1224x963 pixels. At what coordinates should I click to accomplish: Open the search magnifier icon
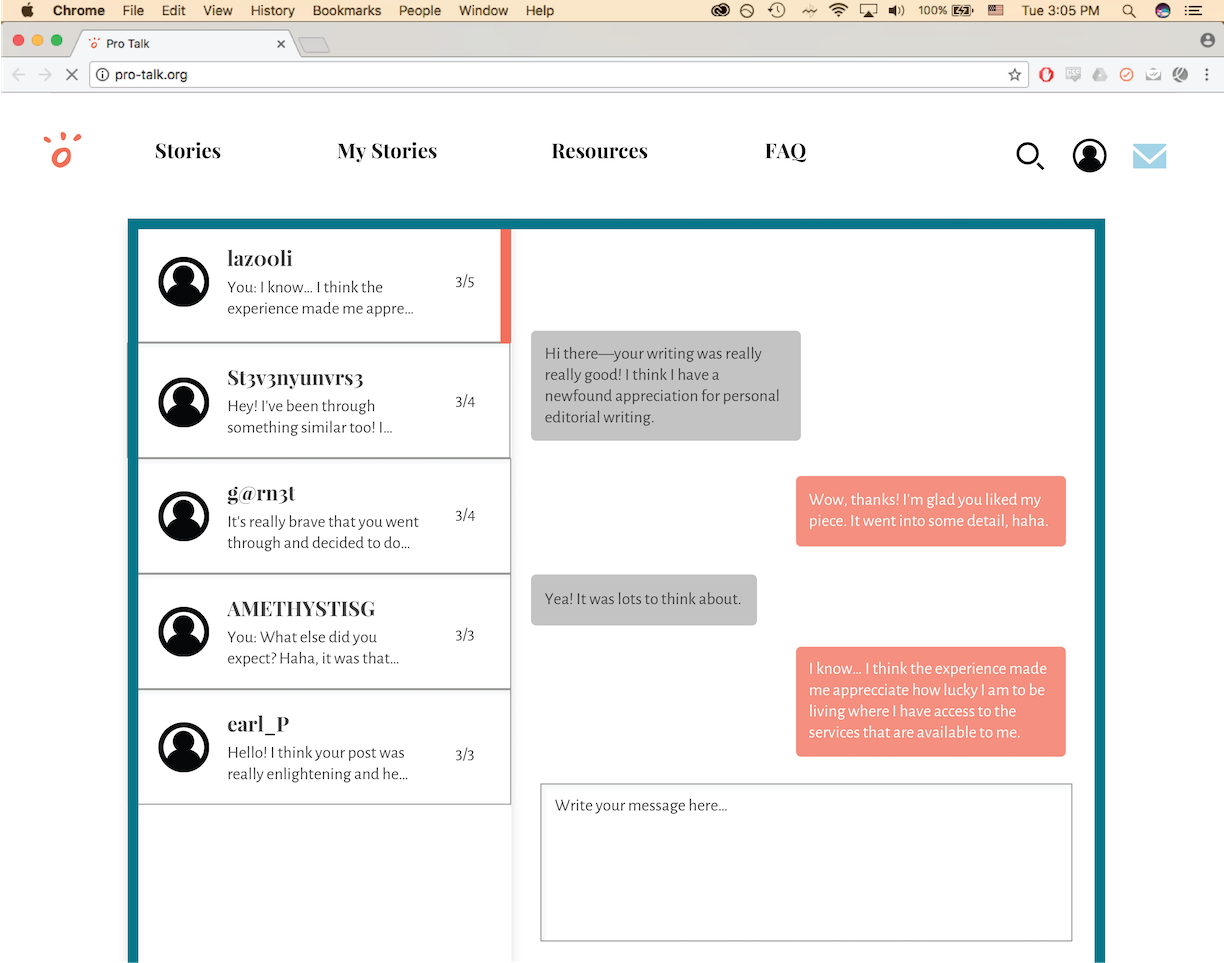(1030, 156)
